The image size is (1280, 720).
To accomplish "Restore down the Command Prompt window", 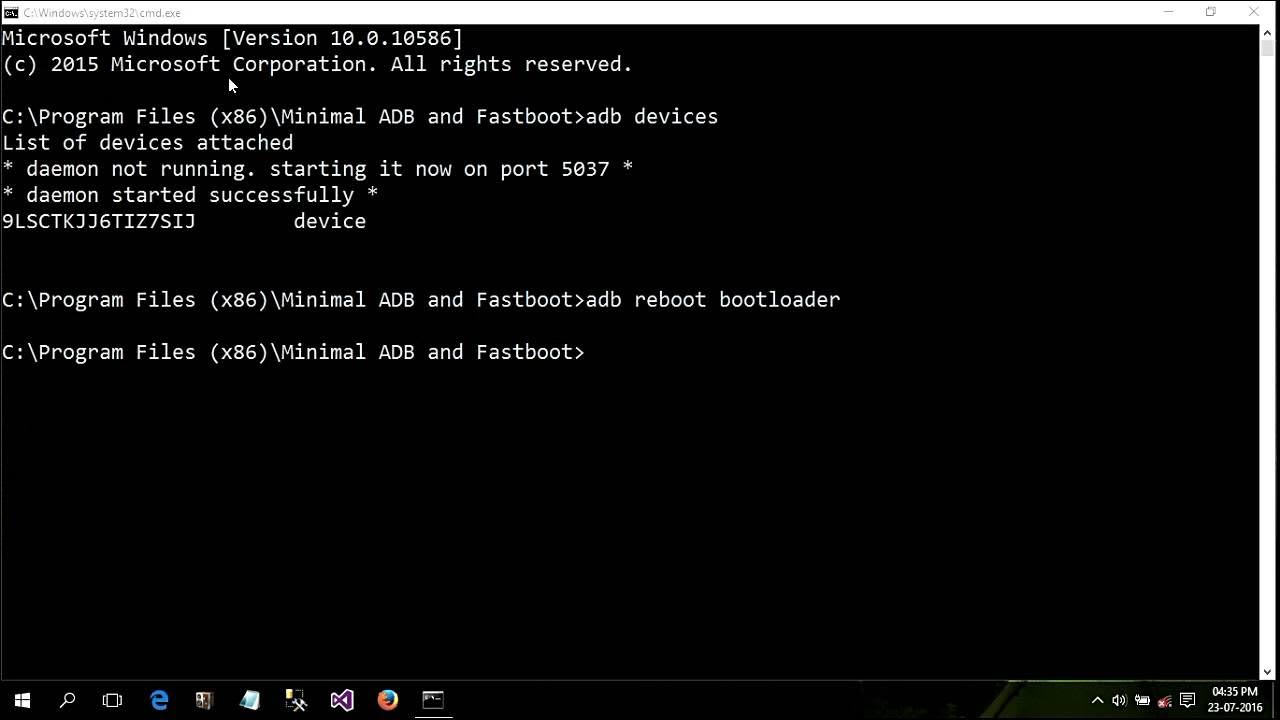I will point(1211,12).
